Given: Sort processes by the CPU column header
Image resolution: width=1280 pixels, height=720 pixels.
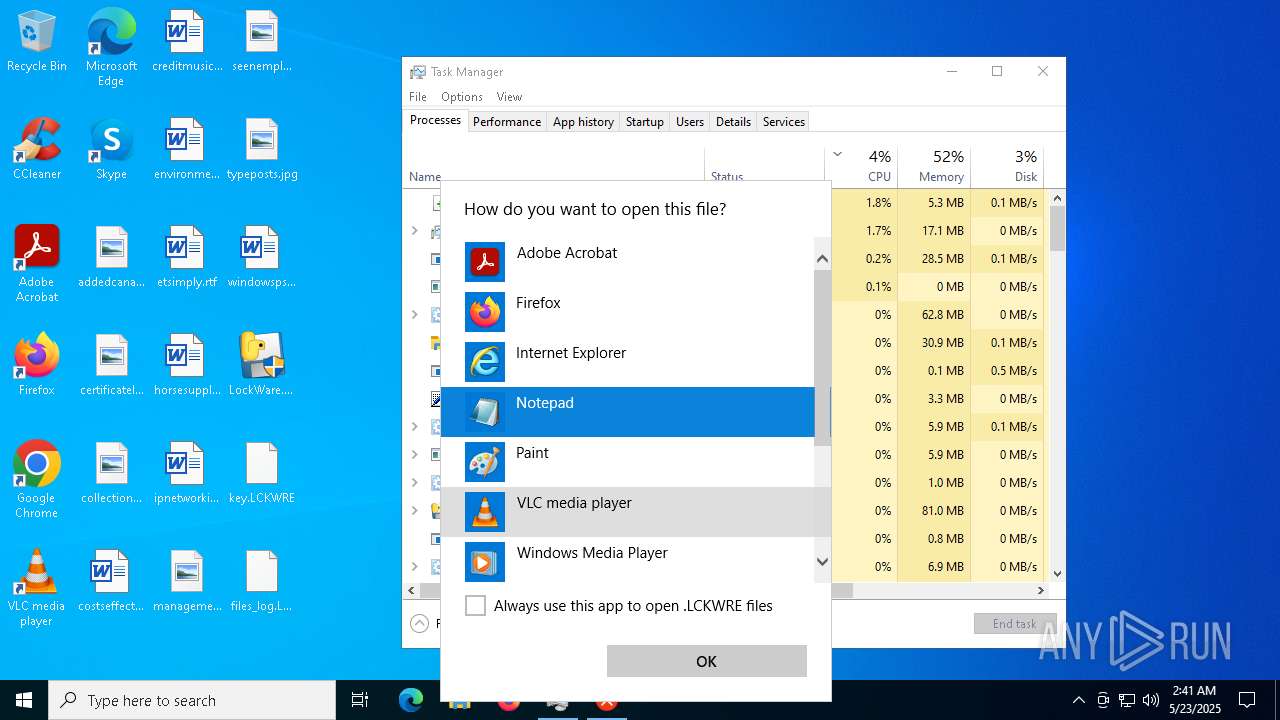Looking at the screenshot, I should click(862, 167).
